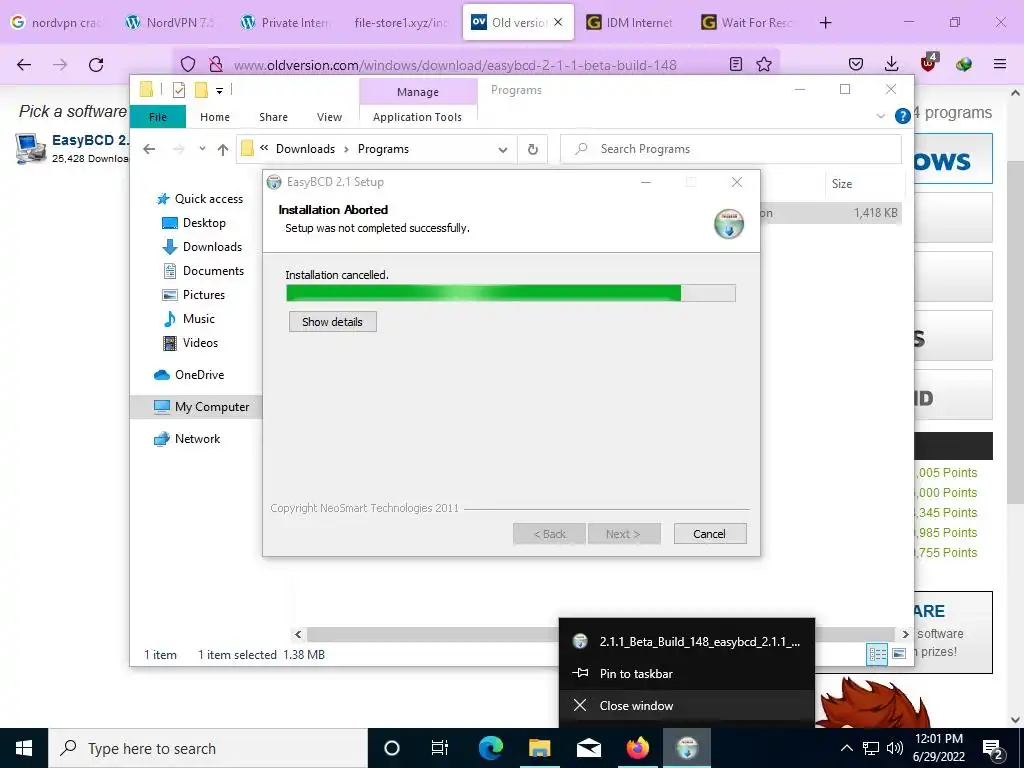Open Documents in navigation pane
This screenshot has width=1024, height=768.
click(203, 270)
